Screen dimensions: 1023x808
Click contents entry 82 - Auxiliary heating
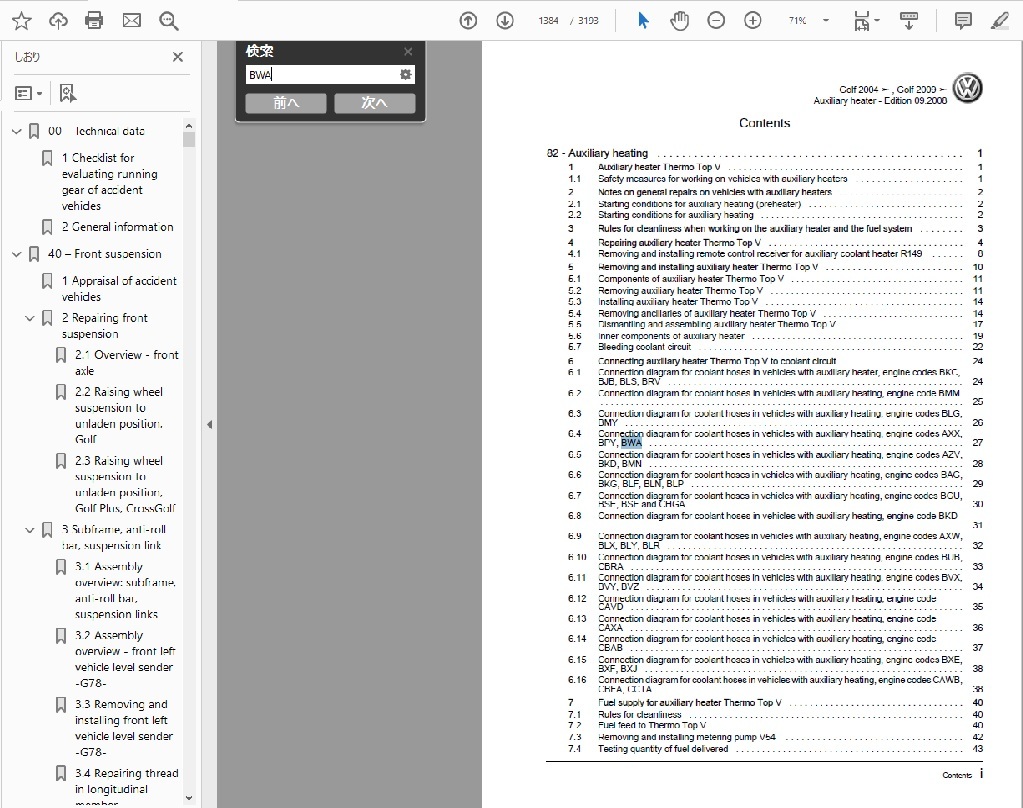(597, 153)
